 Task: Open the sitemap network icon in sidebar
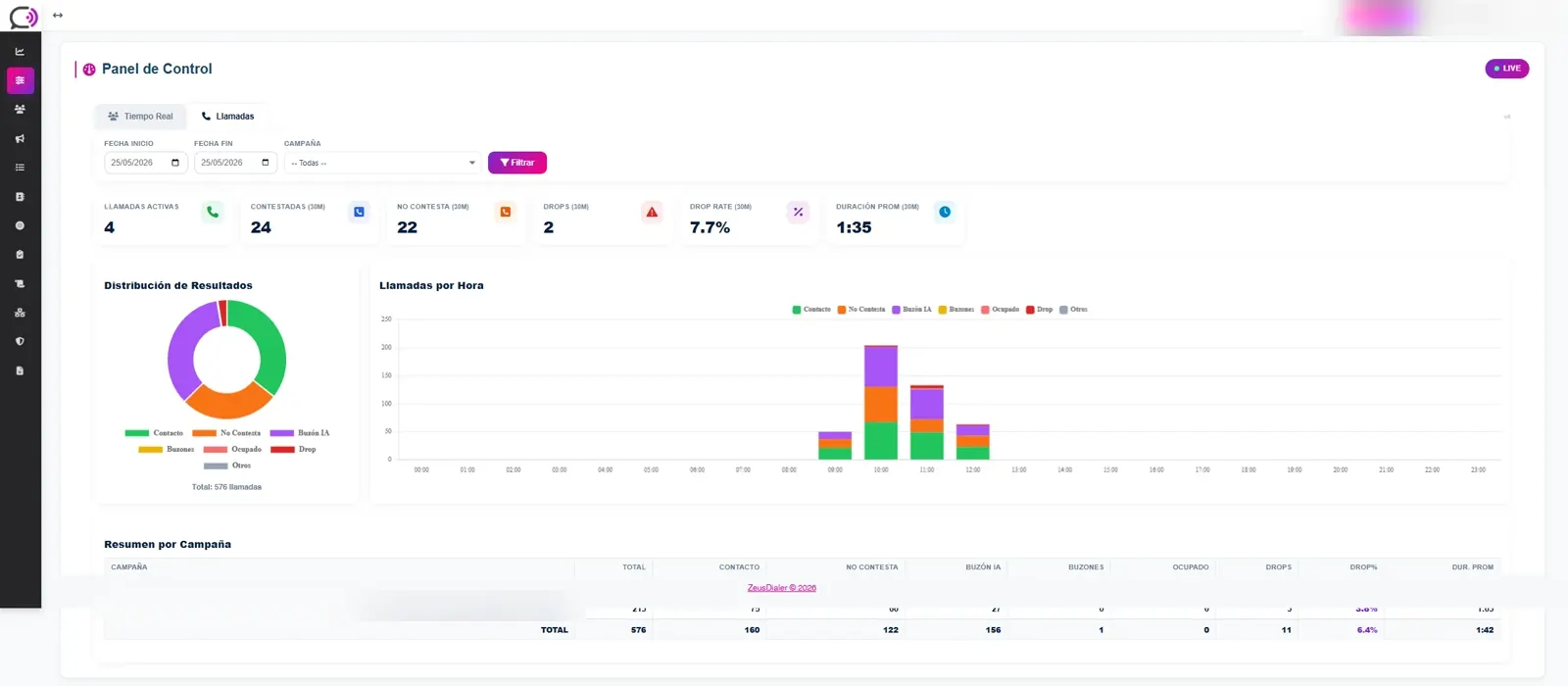pyautogui.click(x=20, y=313)
